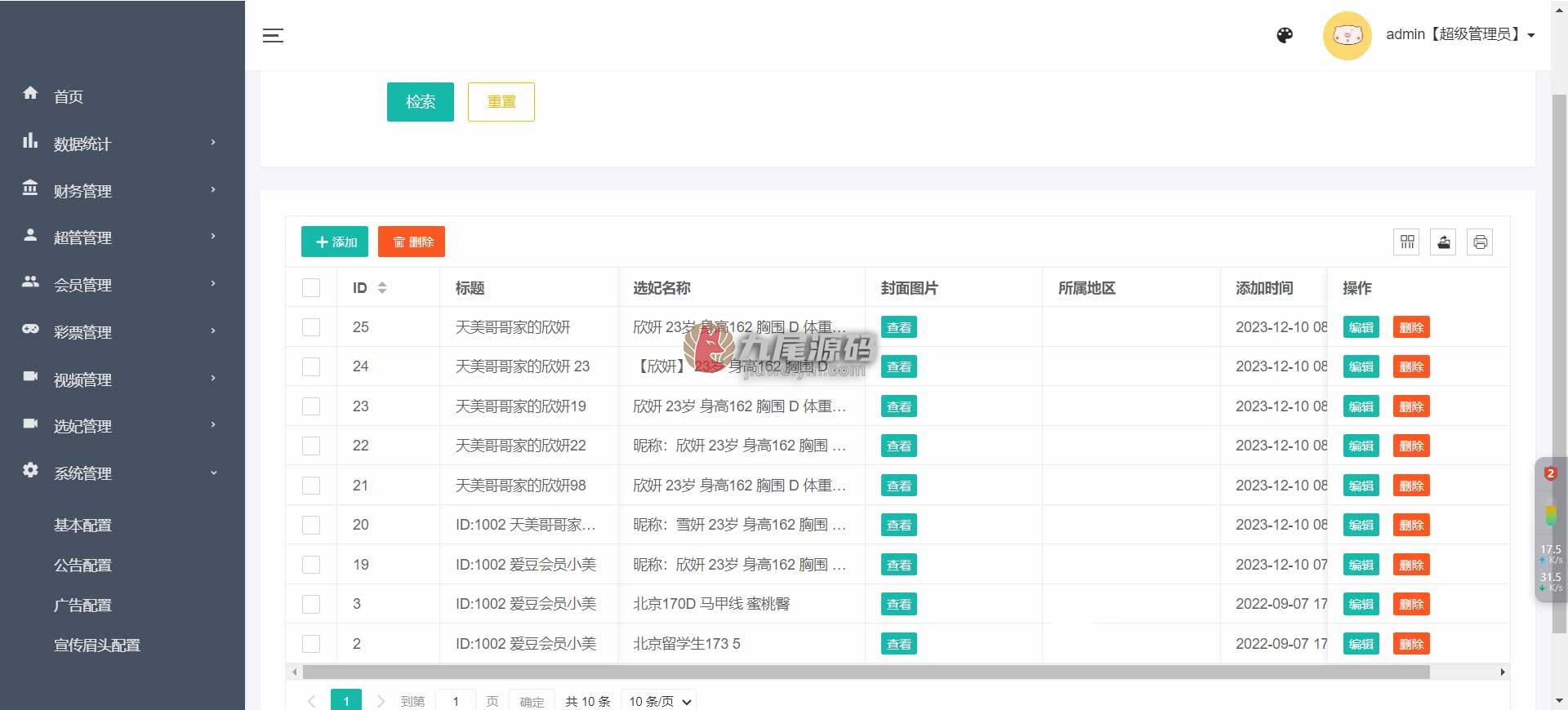Check the row with ID 24

311,367
